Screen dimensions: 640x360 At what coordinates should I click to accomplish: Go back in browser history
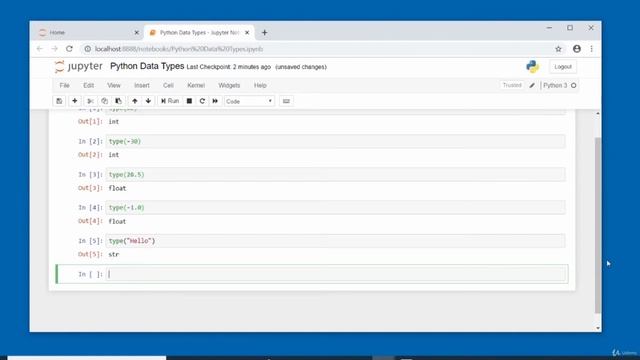(x=40, y=49)
